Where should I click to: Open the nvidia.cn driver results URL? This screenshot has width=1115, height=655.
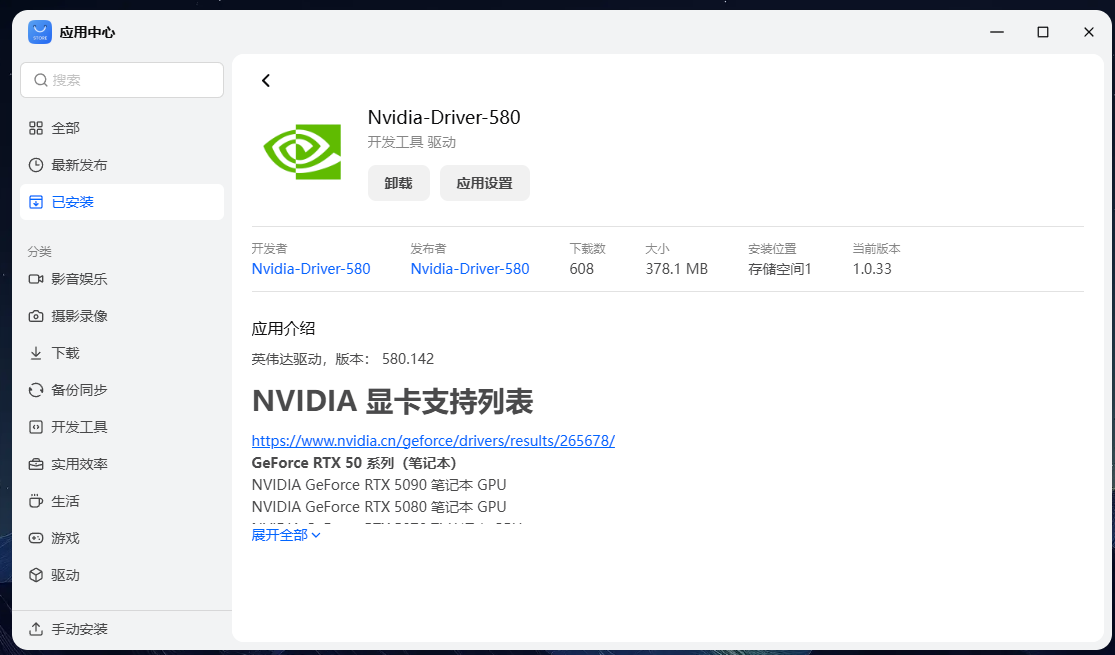tap(433, 440)
